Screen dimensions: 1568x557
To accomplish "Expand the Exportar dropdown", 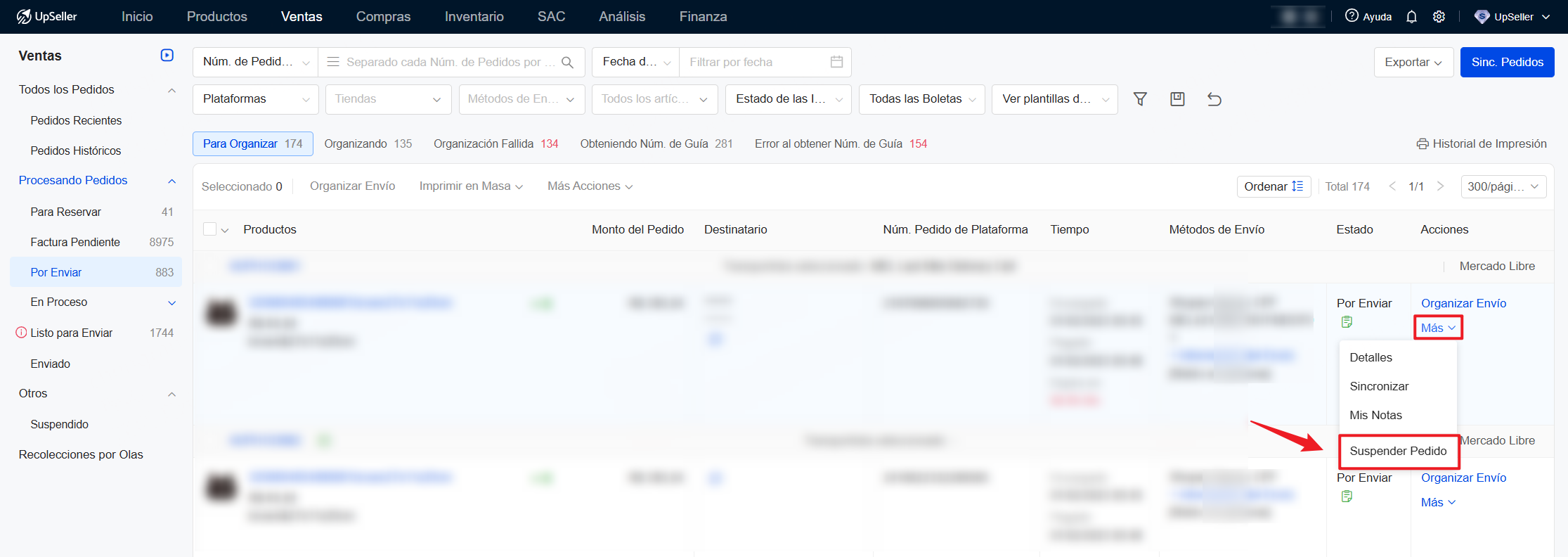I will (x=1413, y=62).
